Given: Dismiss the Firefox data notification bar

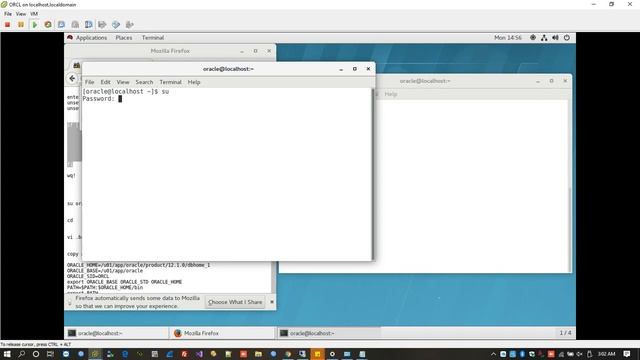Looking at the screenshot, I should (x=272, y=302).
